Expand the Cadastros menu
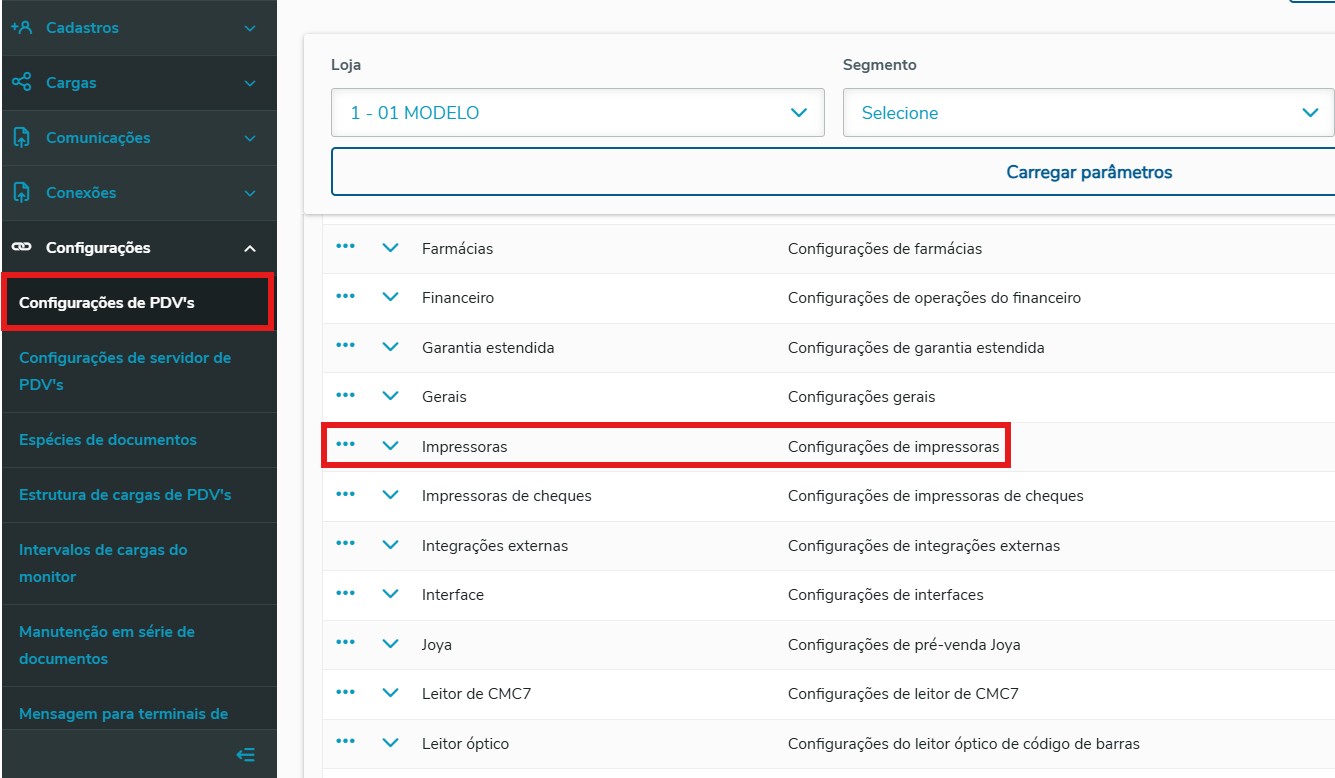Viewport: 1335px width, 778px height. pyautogui.click(x=250, y=28)
